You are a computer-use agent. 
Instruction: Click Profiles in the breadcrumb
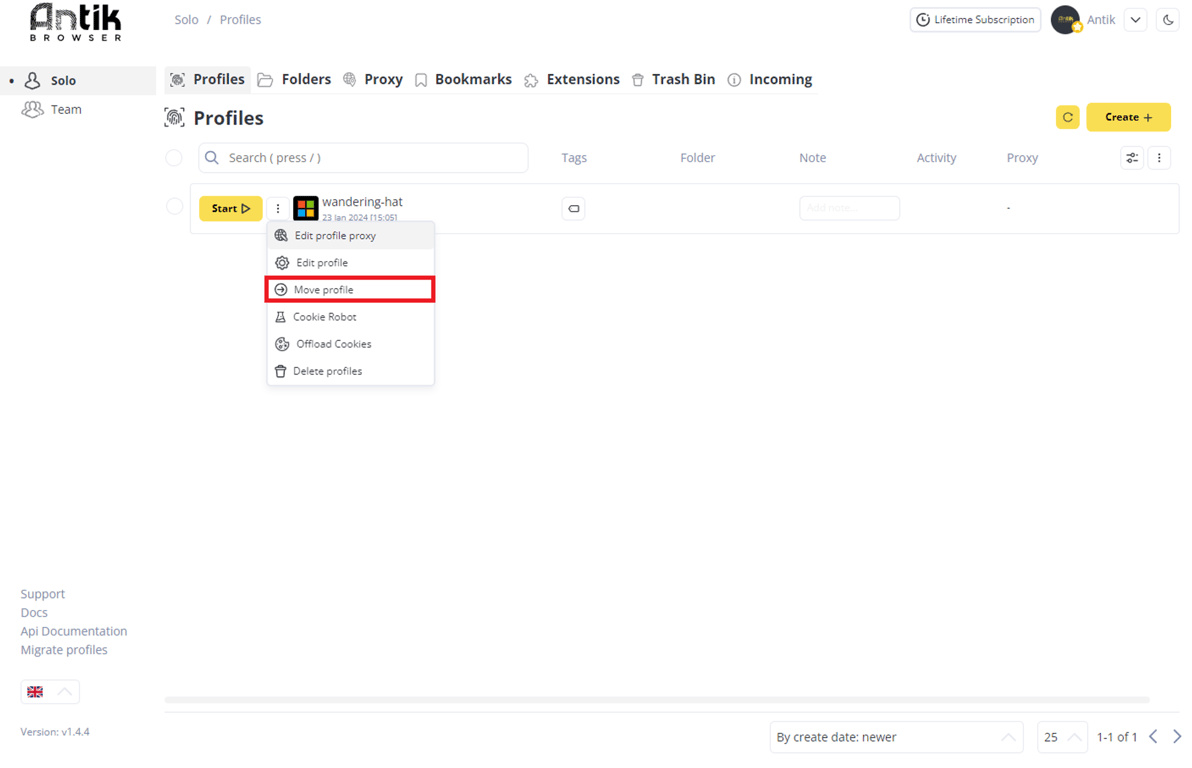tap(240, 20)
